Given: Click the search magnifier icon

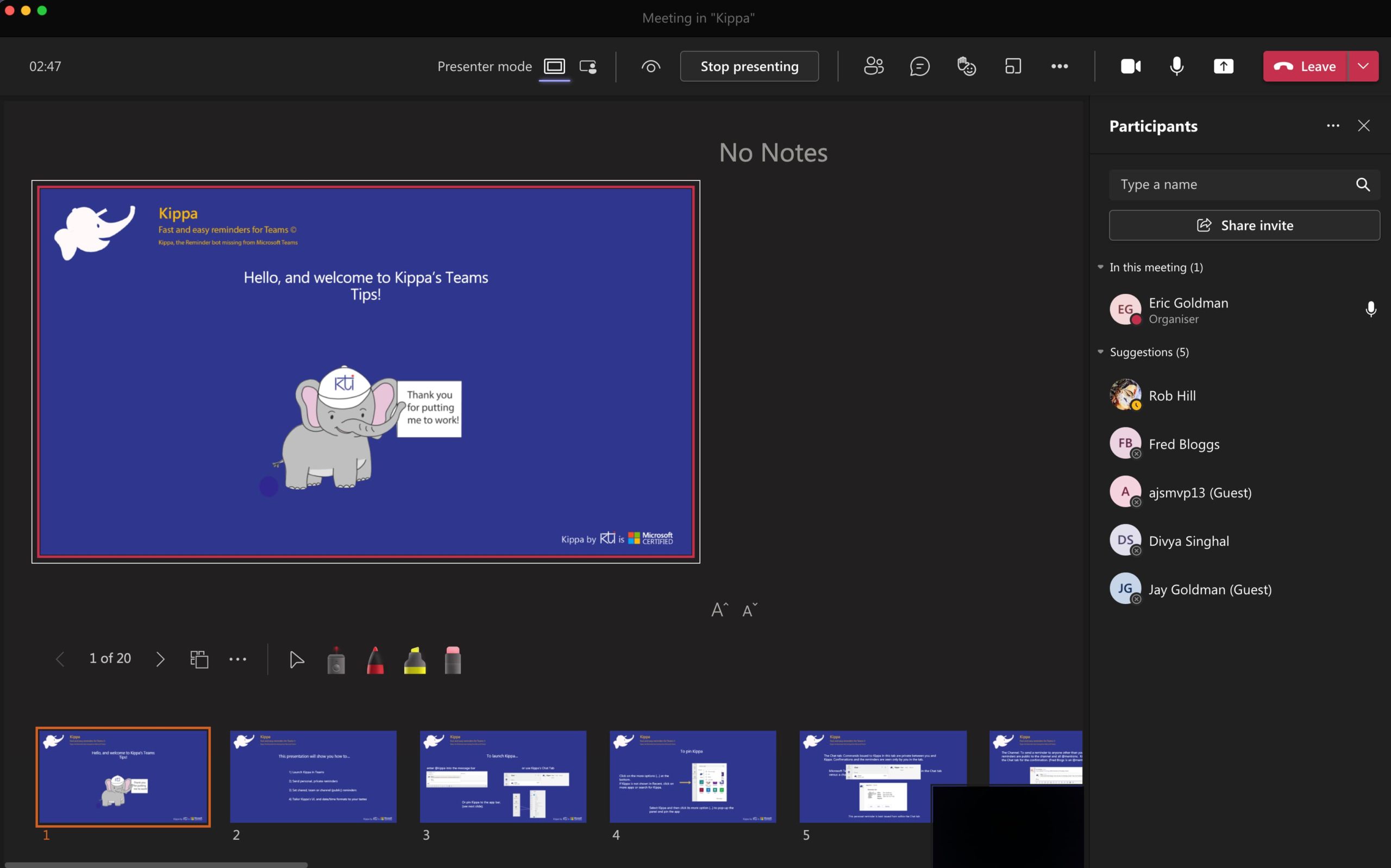Looking at the screenshot, I should 1363,185.
